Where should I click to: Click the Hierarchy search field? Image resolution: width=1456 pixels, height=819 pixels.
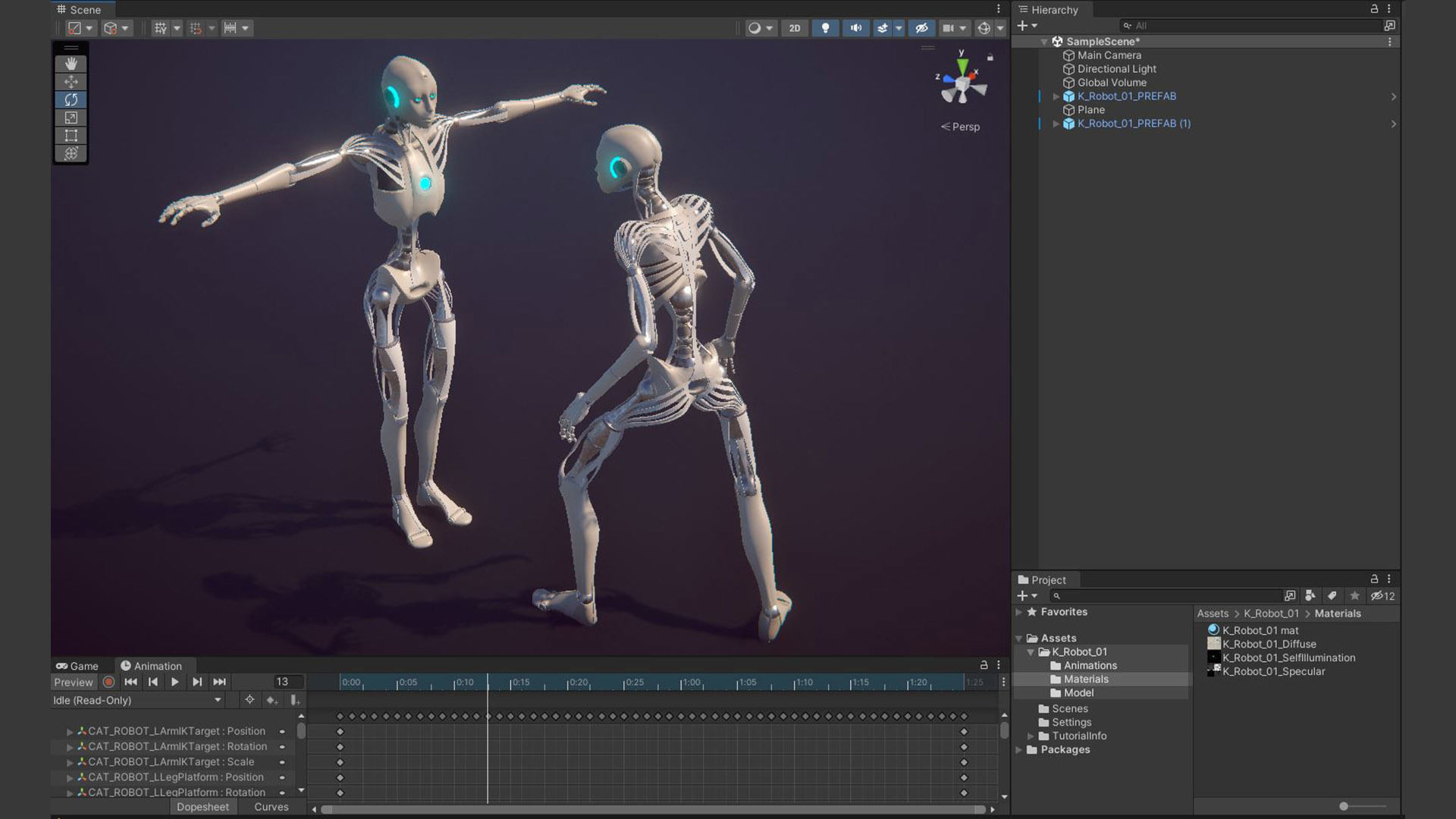coord(1250,26)
